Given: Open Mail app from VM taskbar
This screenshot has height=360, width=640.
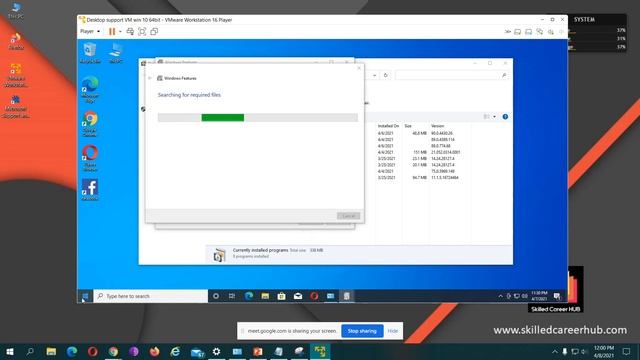Looking at the screenshot, I should point(298,296).
